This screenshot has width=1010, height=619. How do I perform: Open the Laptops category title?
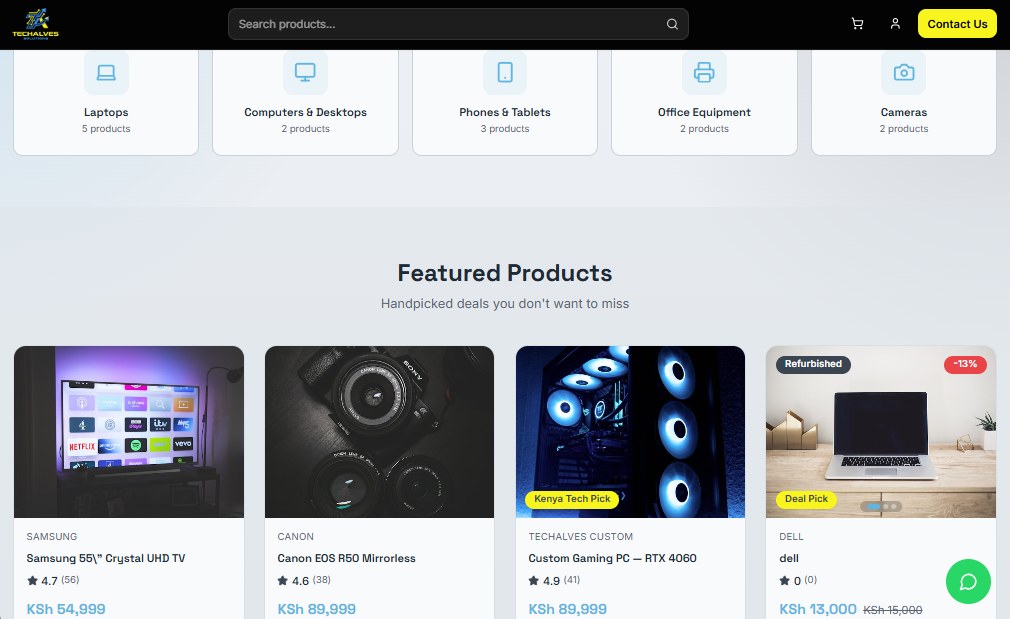tap(106, 112)
